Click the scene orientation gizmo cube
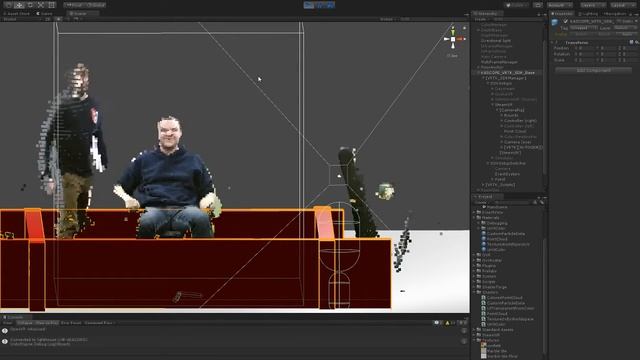Screen dimensions: 640x360 click(453, 39)
